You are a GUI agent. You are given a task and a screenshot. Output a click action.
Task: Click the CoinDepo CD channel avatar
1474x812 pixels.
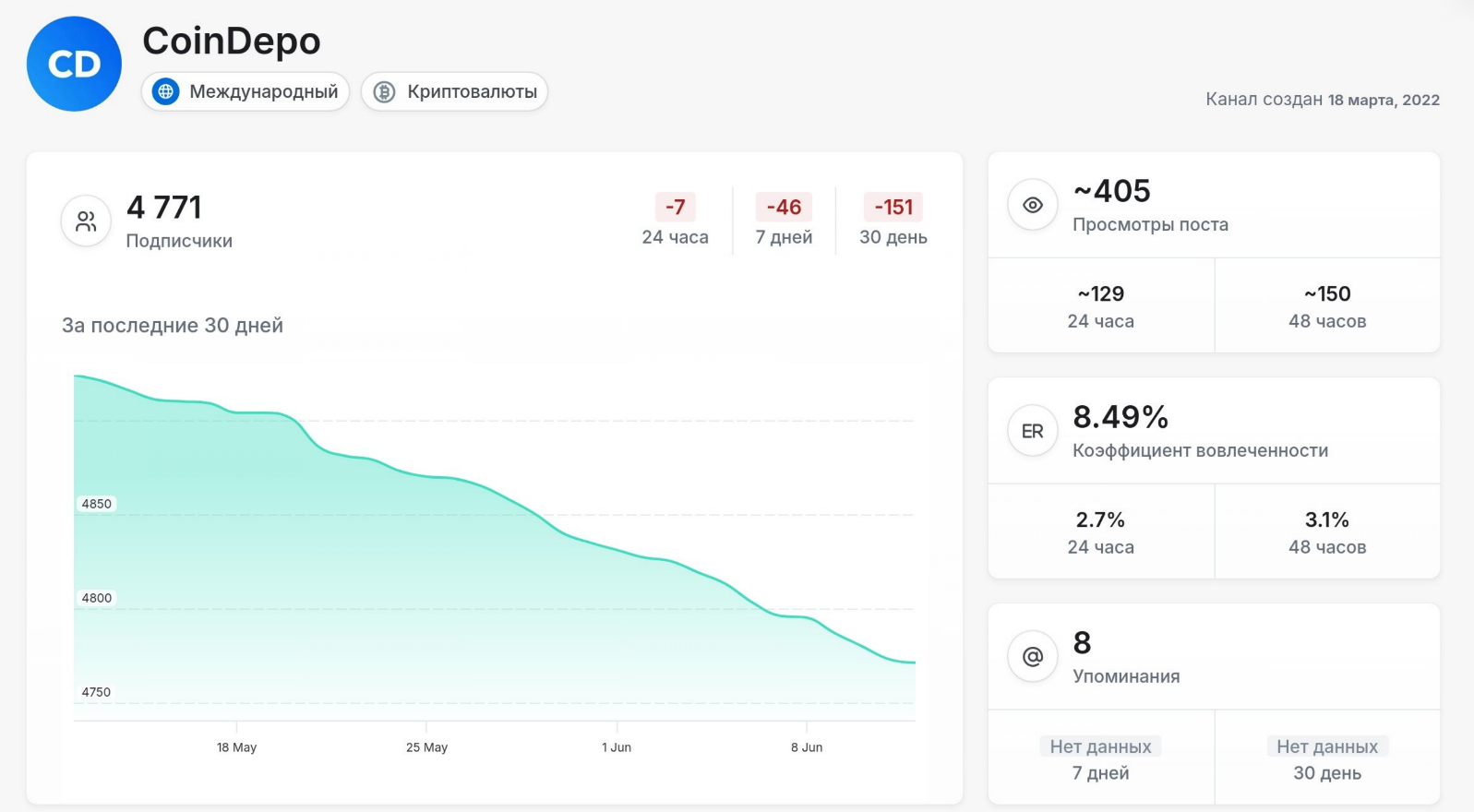[74, 64]
